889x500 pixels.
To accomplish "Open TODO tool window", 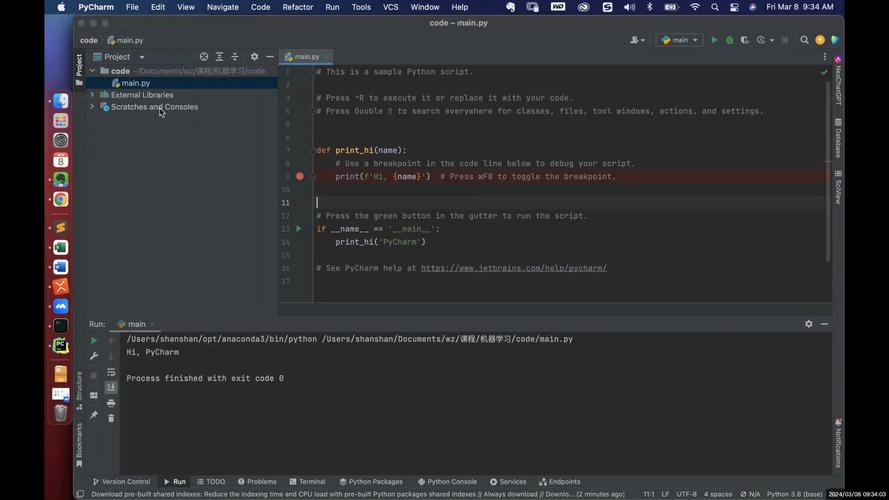I will click(211, 482).
